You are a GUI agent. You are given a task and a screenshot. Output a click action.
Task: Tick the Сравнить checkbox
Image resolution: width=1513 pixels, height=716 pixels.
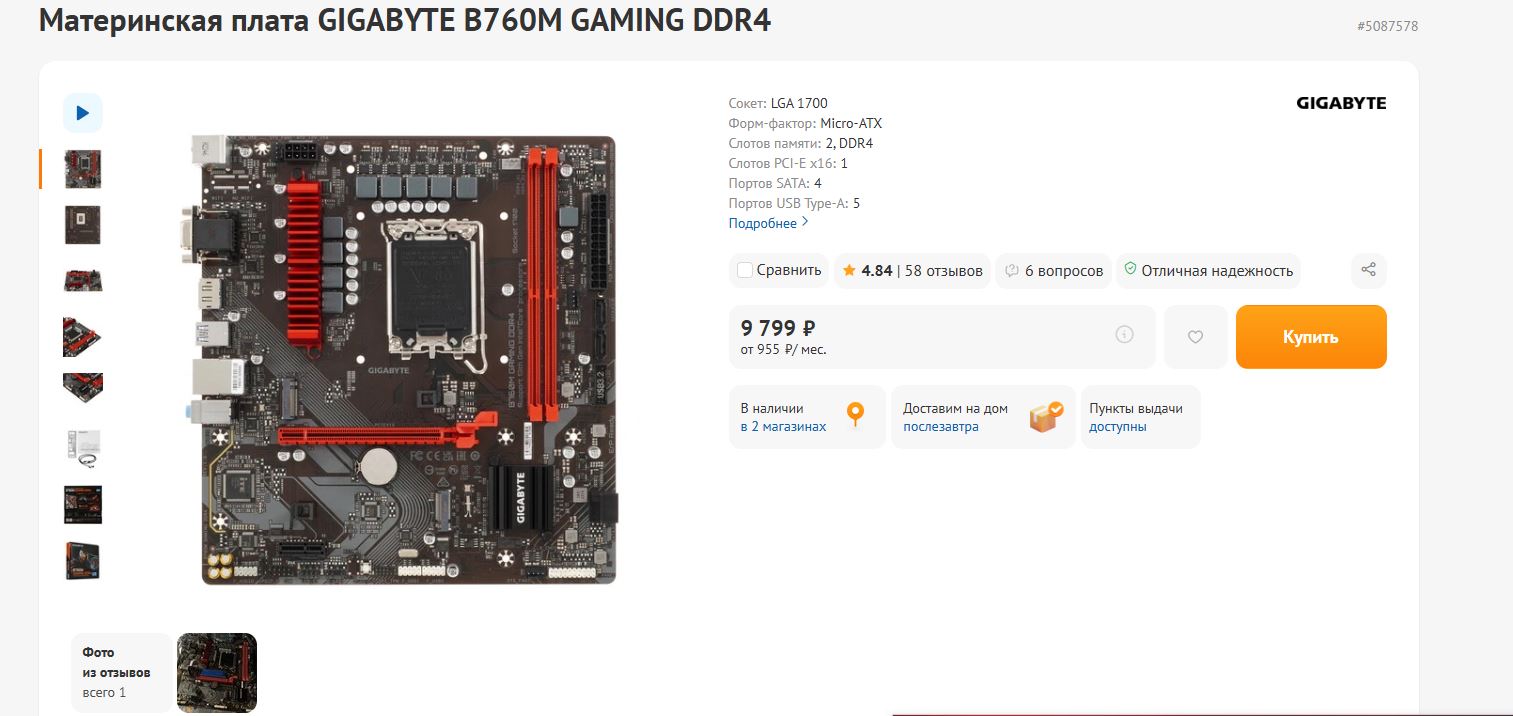coord(744,270)
